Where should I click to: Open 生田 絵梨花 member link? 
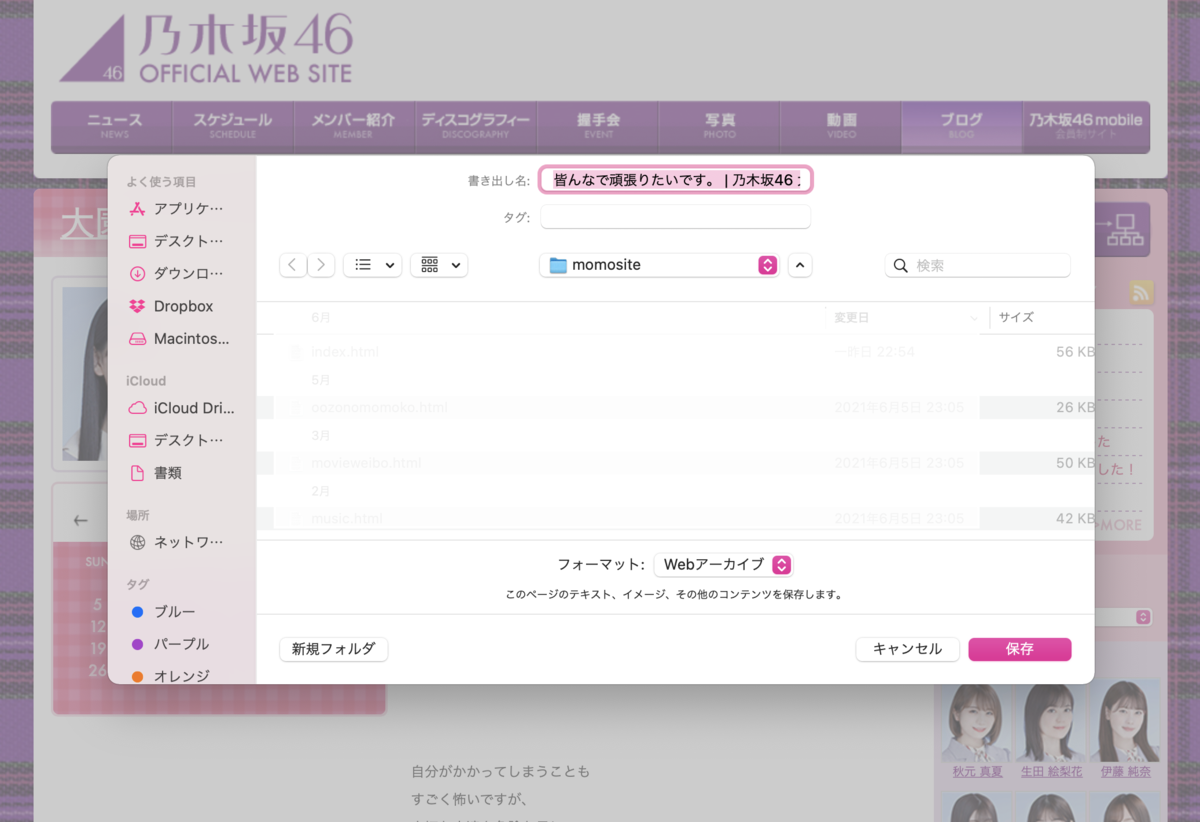pyautogui.click(x=1050, y=772)
